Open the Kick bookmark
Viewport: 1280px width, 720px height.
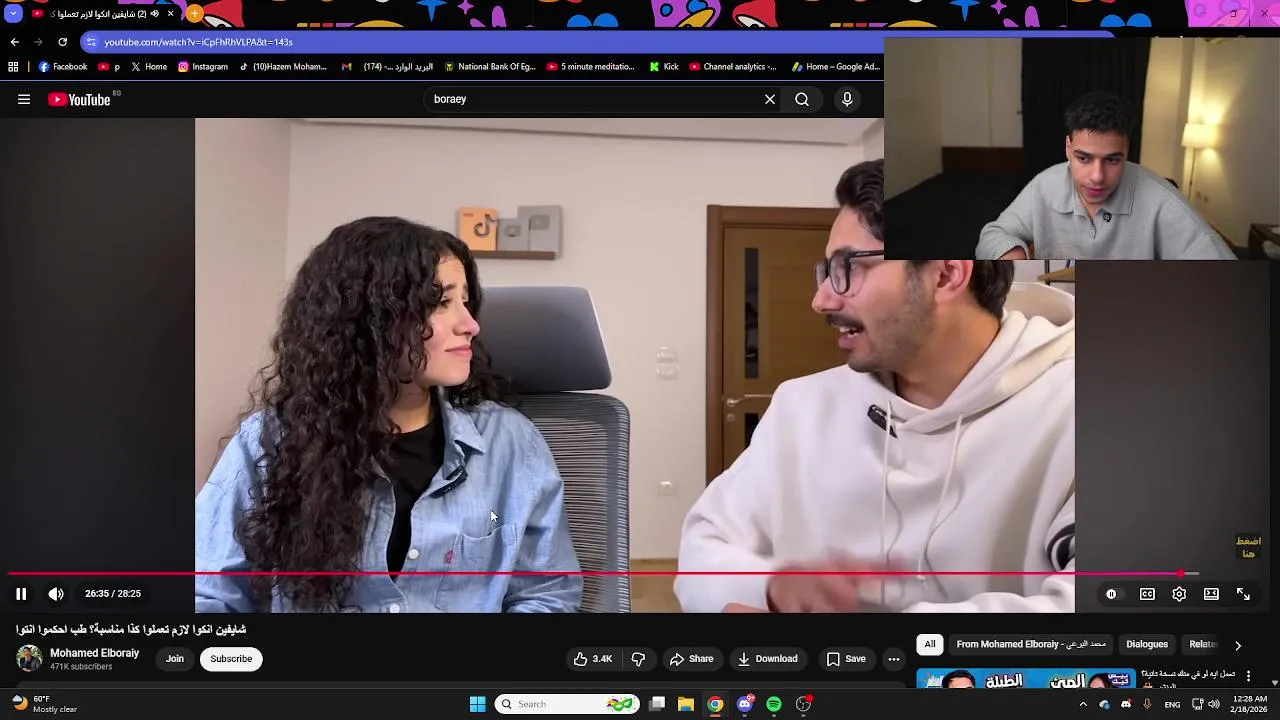click(x=664, y=67)
